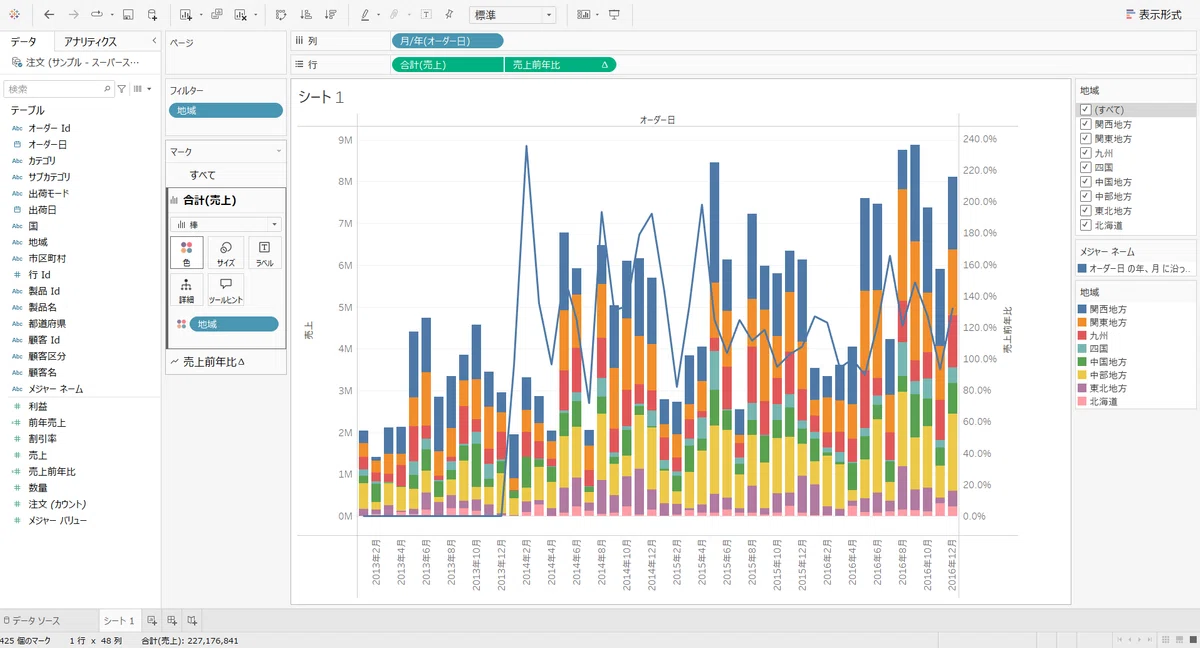Click the 表示形式 button
1200x648 pixels.
(1153, 15)
